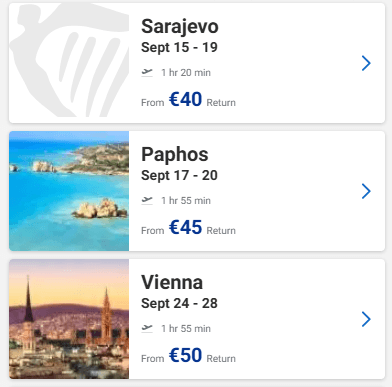Screen dimensions: 392x387
Task: Click the Sept 17 - 20 dates
Action: coord(179,176)
